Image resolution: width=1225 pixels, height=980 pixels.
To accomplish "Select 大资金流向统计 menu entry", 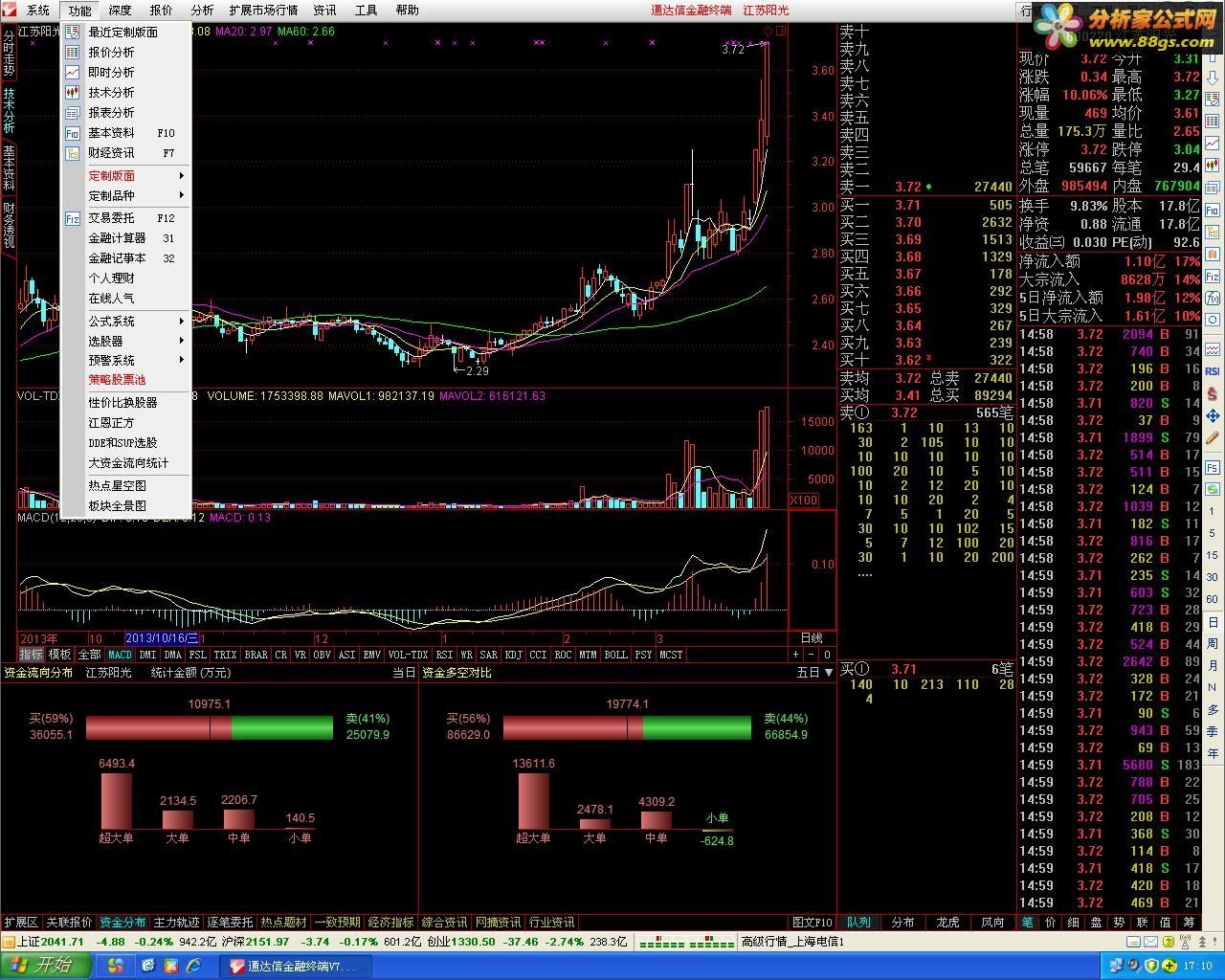I will point(128,463).
